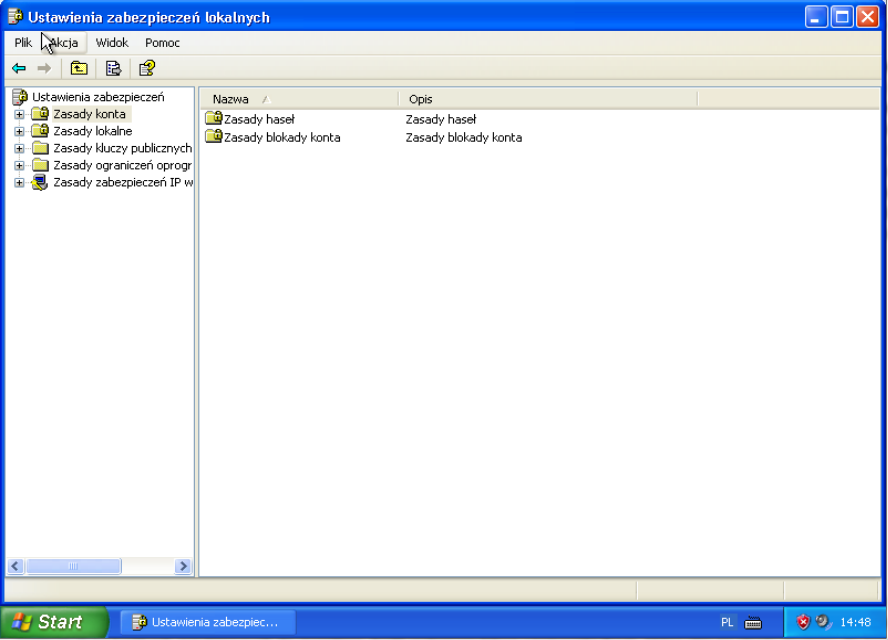Select the Zasady blokady konta folder icon

click(x=213, y=137)
